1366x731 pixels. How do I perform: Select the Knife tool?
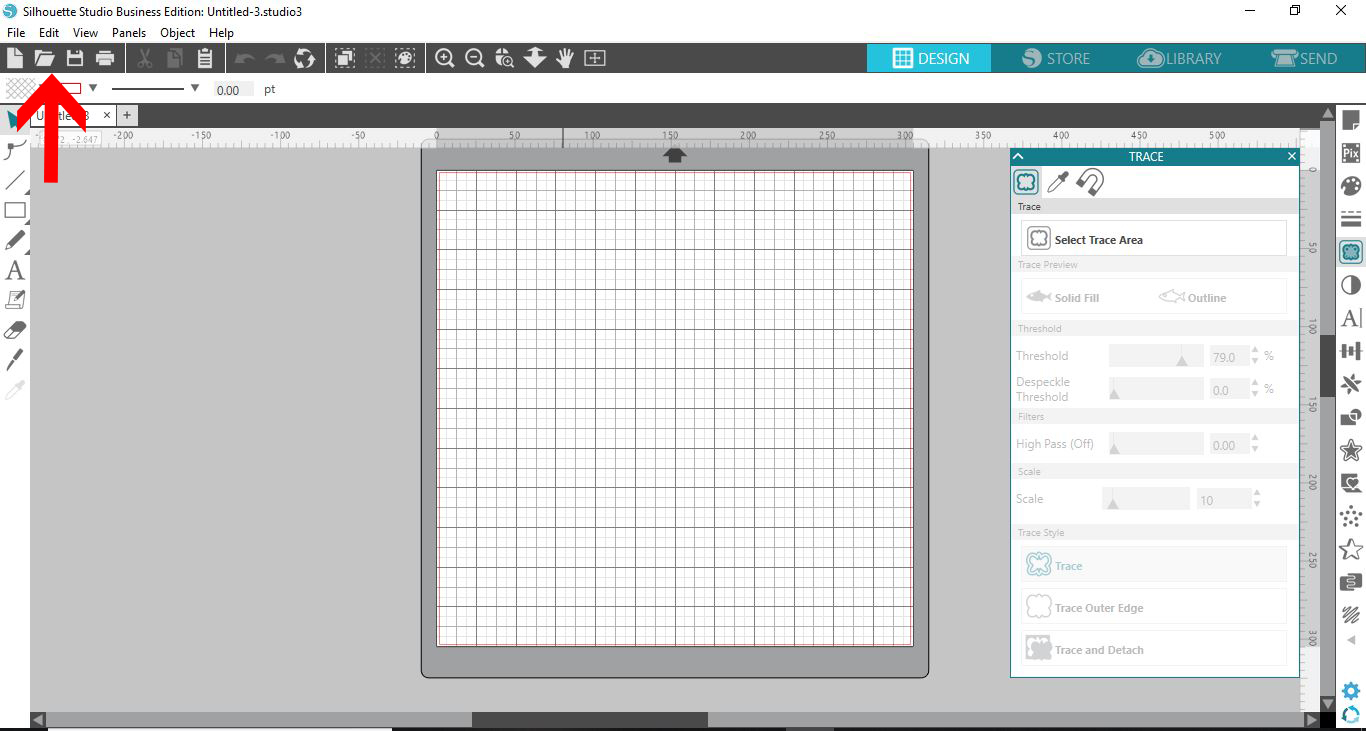pos(15,360)
